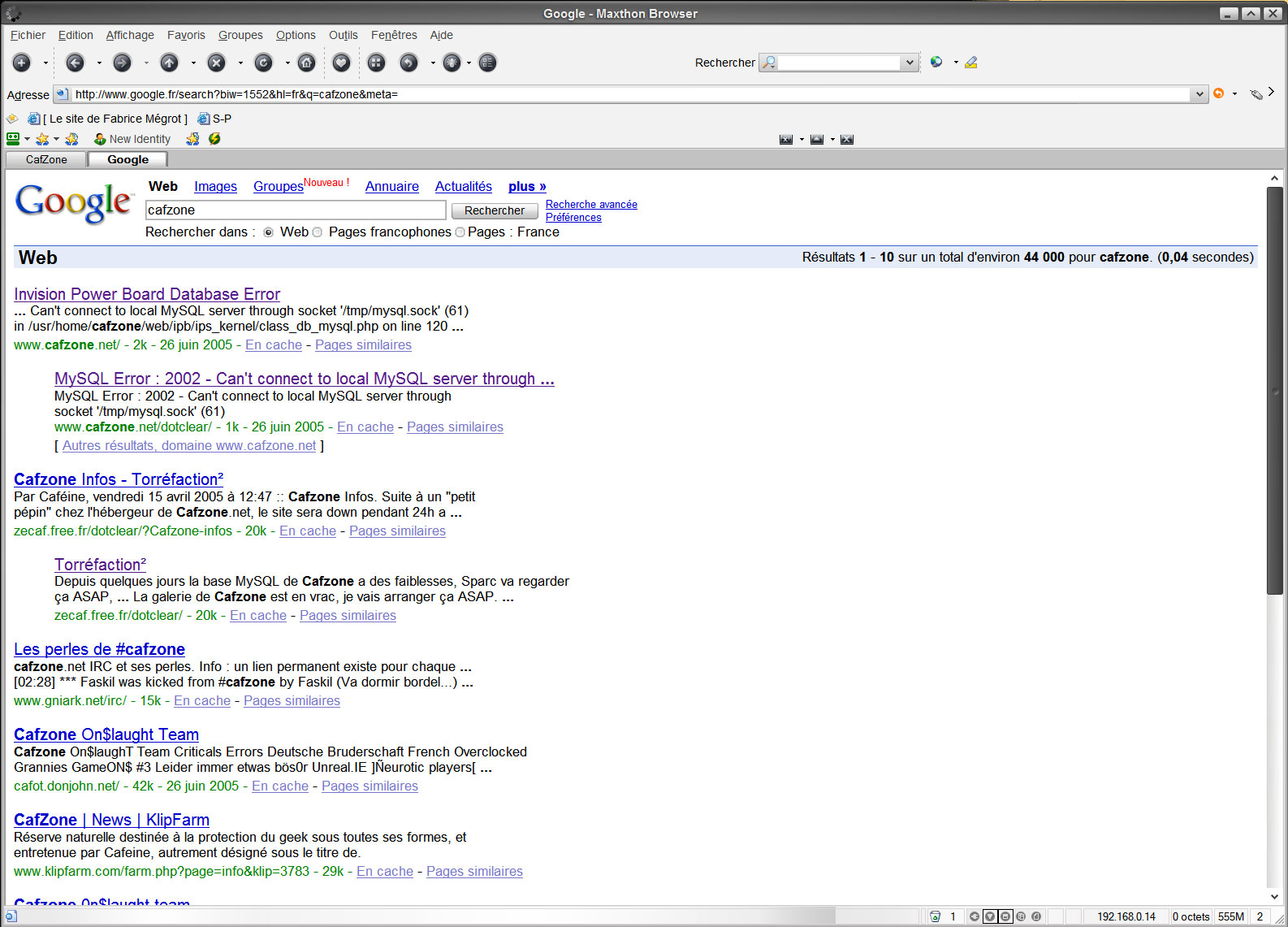Click the last round status bar icon
Screen dimensions: 1288x927
pos(1036,916)
